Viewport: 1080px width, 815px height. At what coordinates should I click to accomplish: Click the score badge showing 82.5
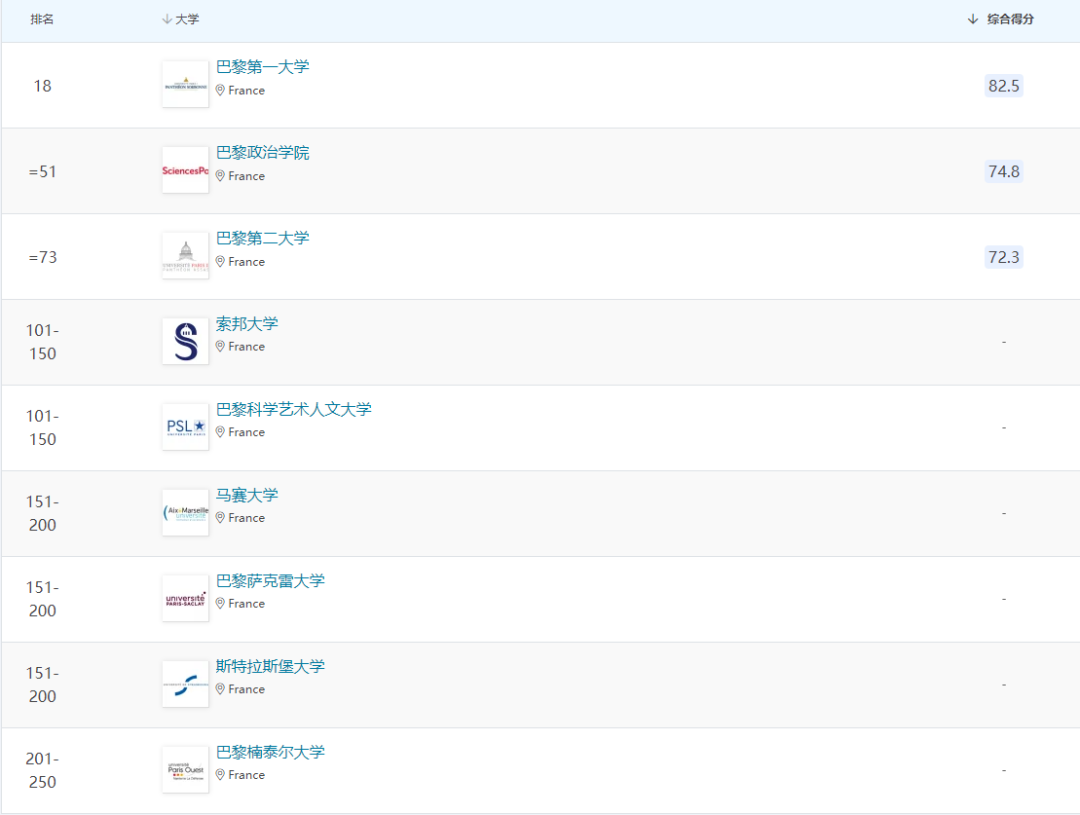click(x=1003, y=85)
